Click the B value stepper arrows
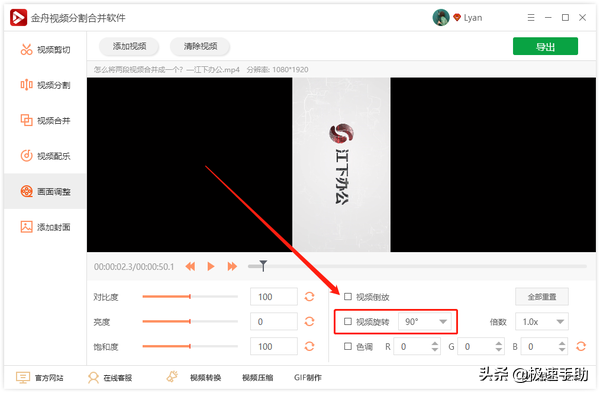600x393 pixels. pos(562,346)
